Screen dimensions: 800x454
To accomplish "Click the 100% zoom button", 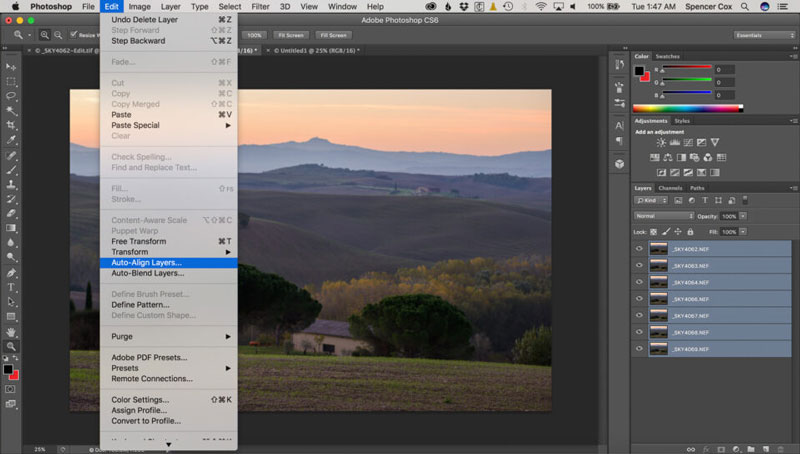I will 254,35.
